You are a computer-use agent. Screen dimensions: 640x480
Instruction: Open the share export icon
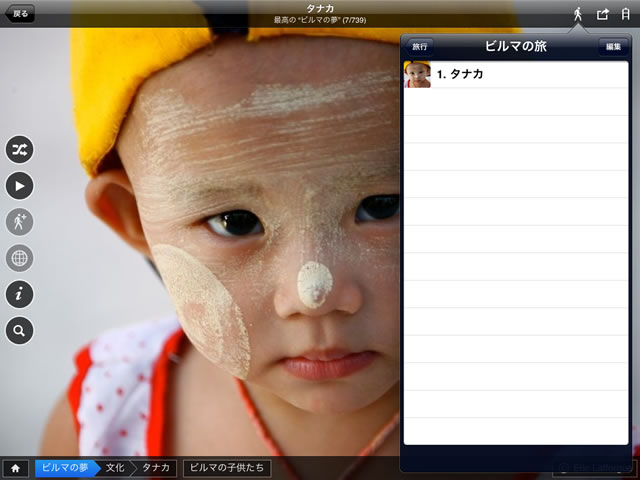602,14
